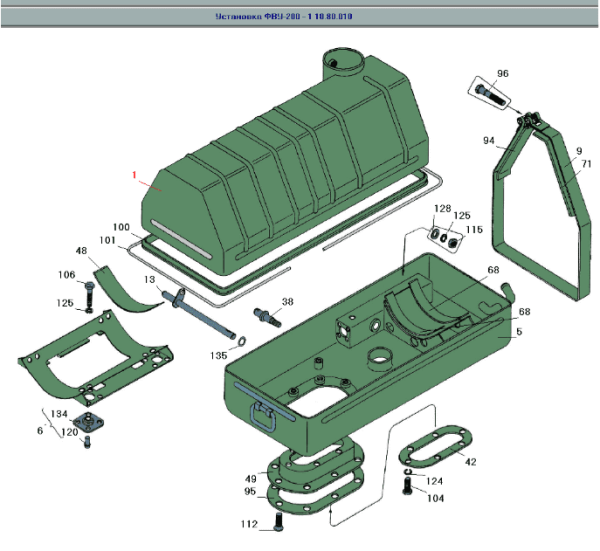Image resolution: width=600 pixels, height=551 pixels.
Task: Select part label 49 on the plate stack
Action: 250,478
